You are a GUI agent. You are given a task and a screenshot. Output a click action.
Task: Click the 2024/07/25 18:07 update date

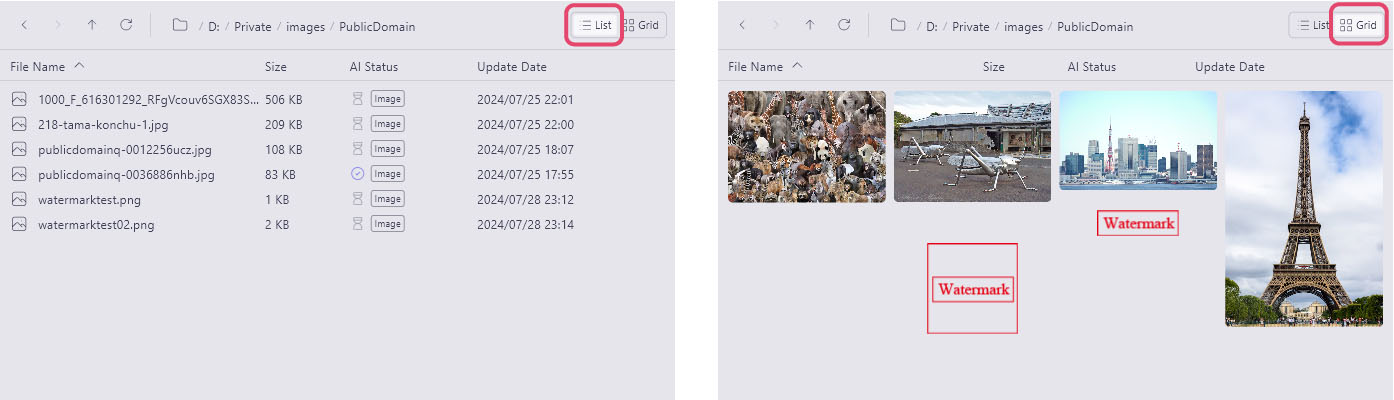point(525,149)
